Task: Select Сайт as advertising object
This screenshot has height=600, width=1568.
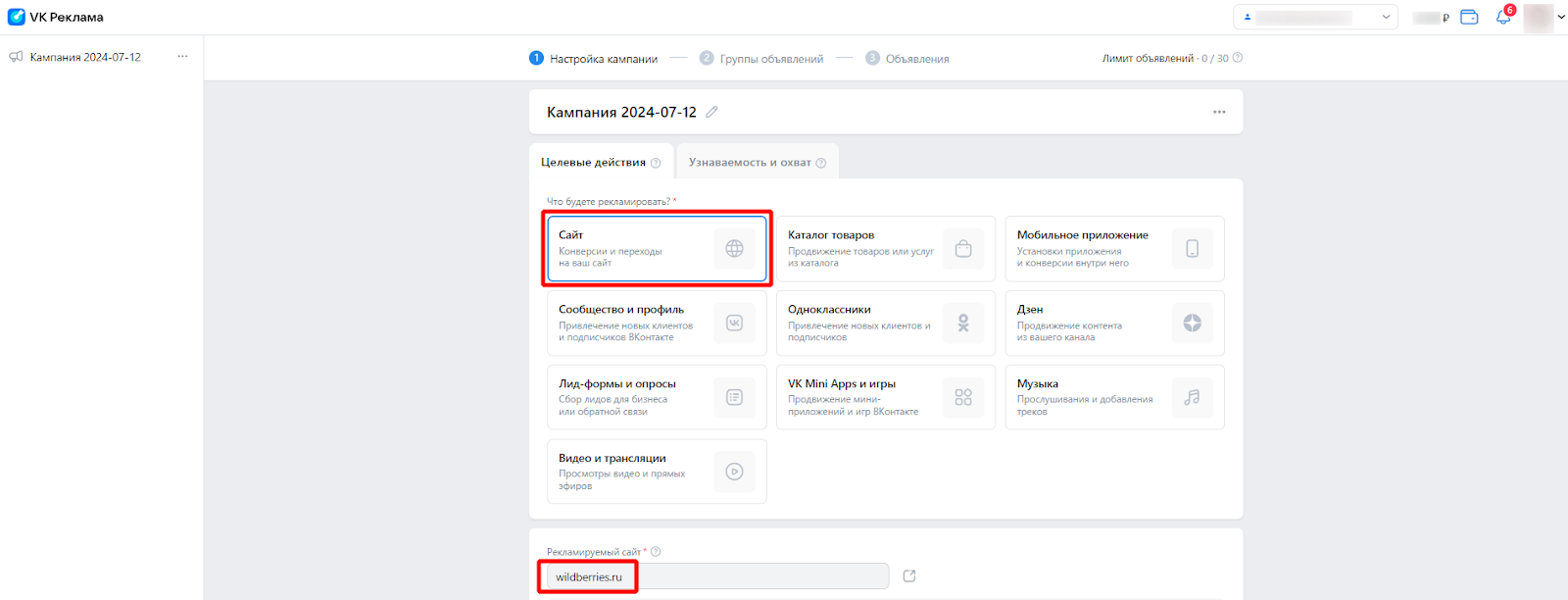Action: [x=657, y=249]
